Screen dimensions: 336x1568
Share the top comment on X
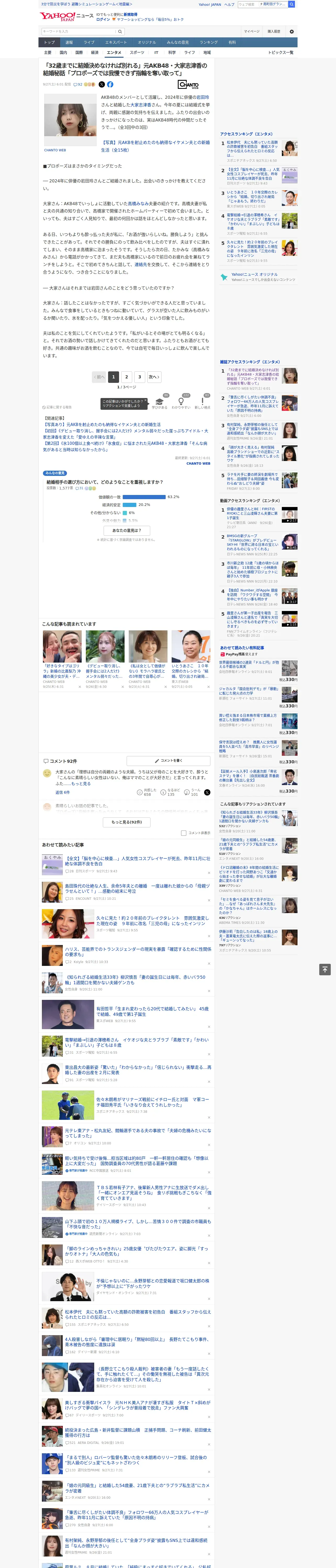(207, 793)
